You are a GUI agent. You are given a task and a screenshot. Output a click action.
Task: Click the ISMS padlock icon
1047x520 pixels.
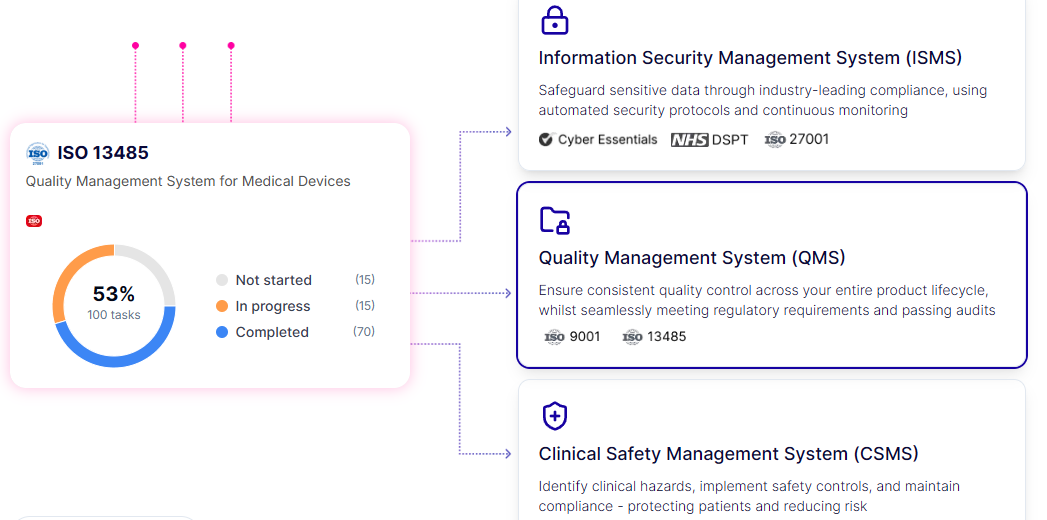click(x=554, y=20)
